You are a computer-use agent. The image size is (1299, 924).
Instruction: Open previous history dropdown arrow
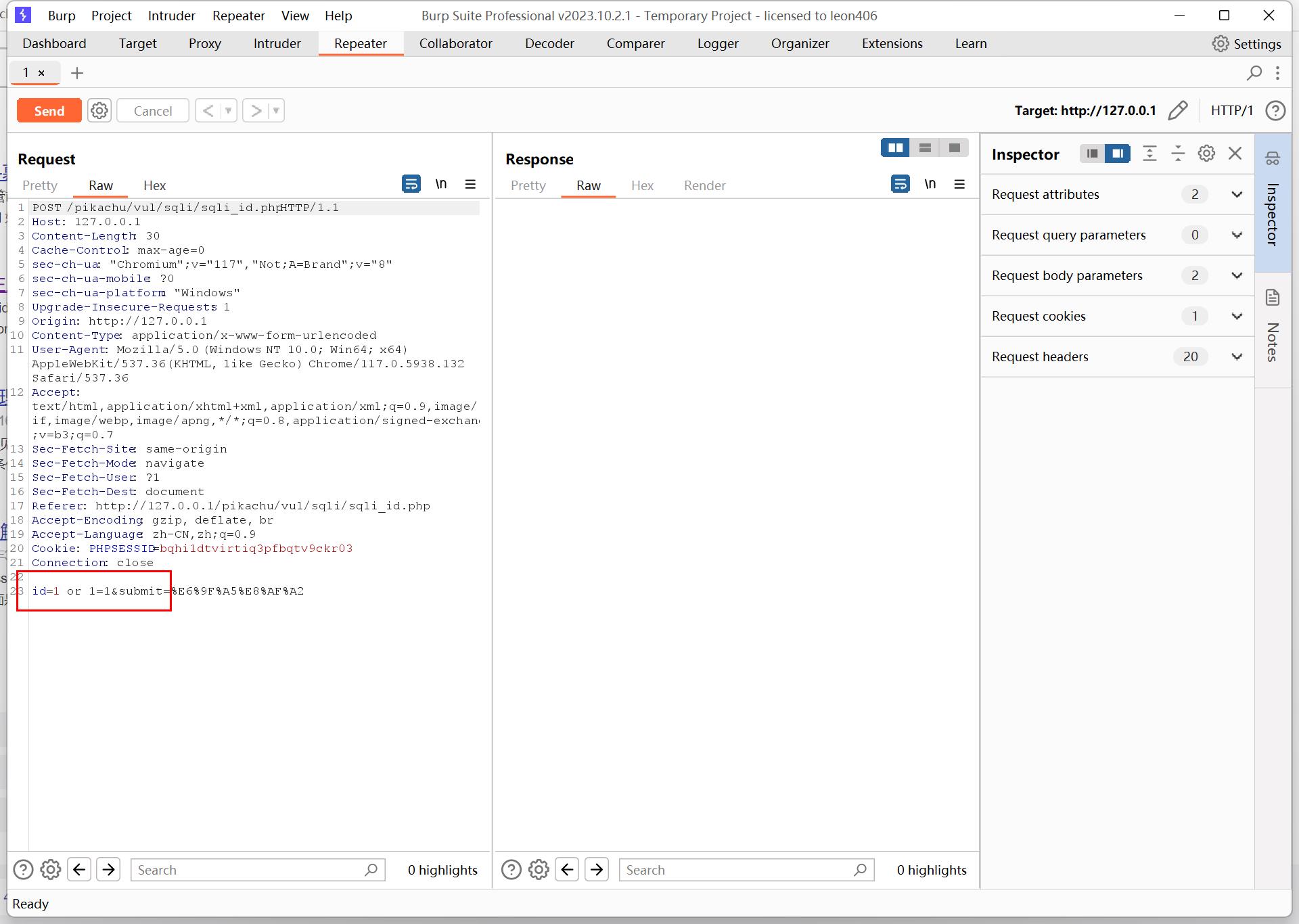229,111
